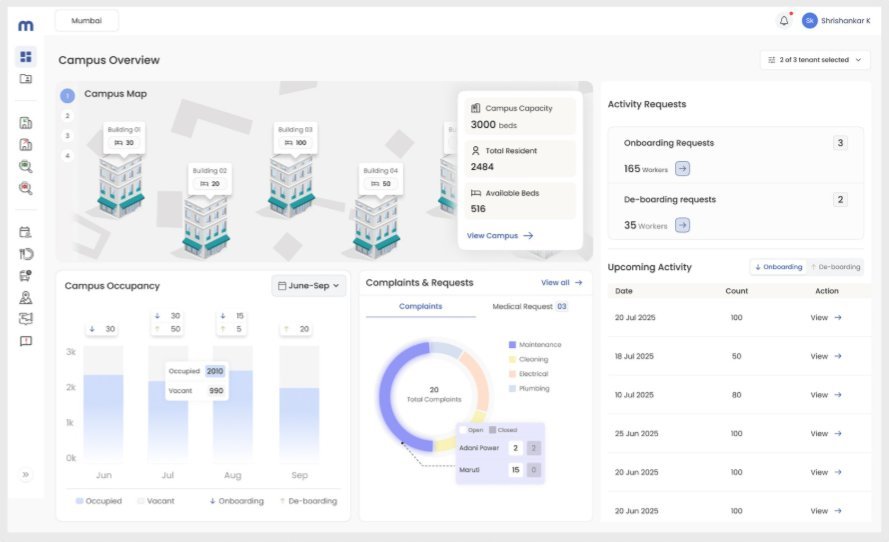This screenshot has width=889, height=542.
Task: Open the meal plate and fork sidebar icon
Action: (x=26, y=254)
